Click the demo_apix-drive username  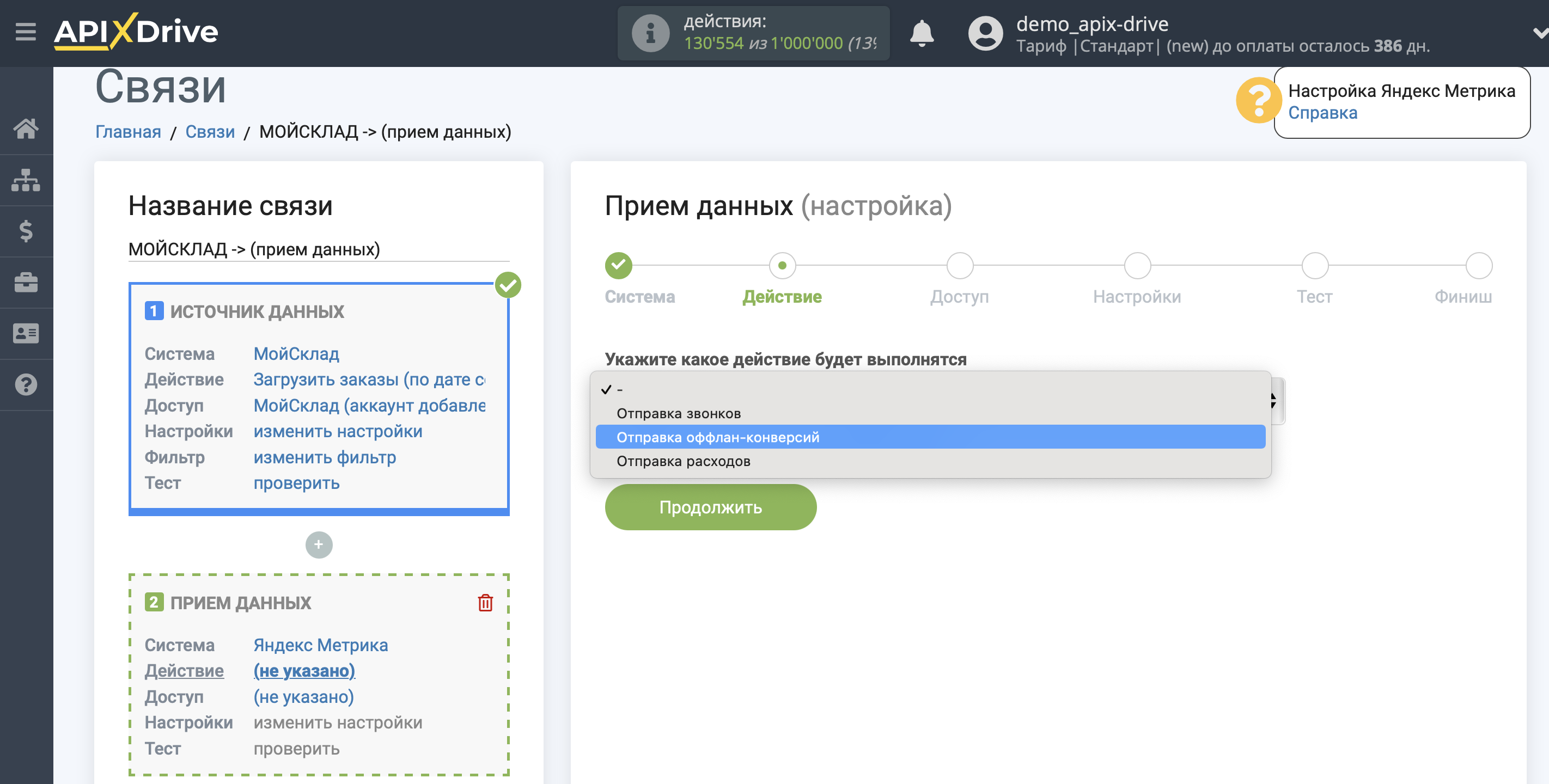tap(1091, 23)
